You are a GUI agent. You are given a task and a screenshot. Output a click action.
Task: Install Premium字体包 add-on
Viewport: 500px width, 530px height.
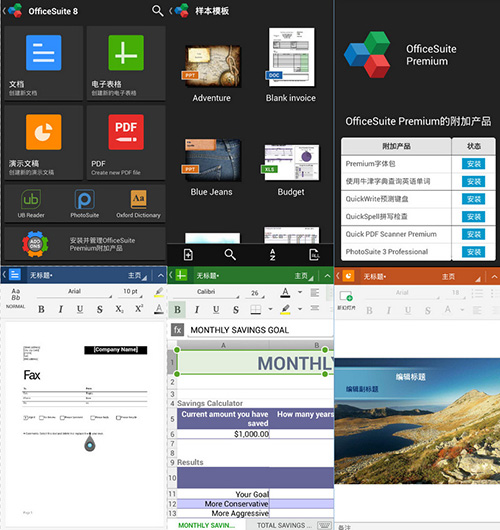pos(473,164)
